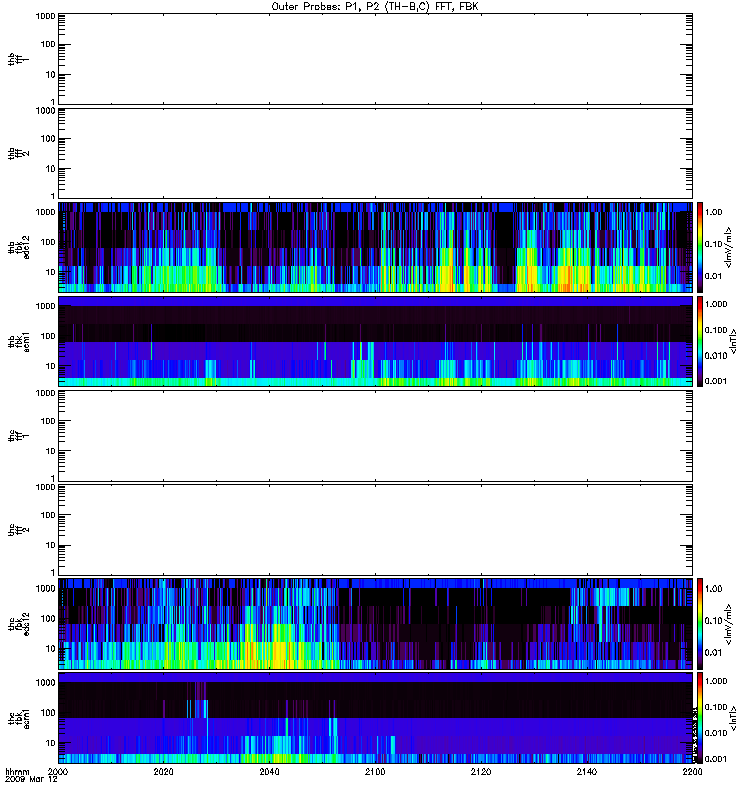Click the '0.001' label on thb scm1 color bar

coord(716,381)
